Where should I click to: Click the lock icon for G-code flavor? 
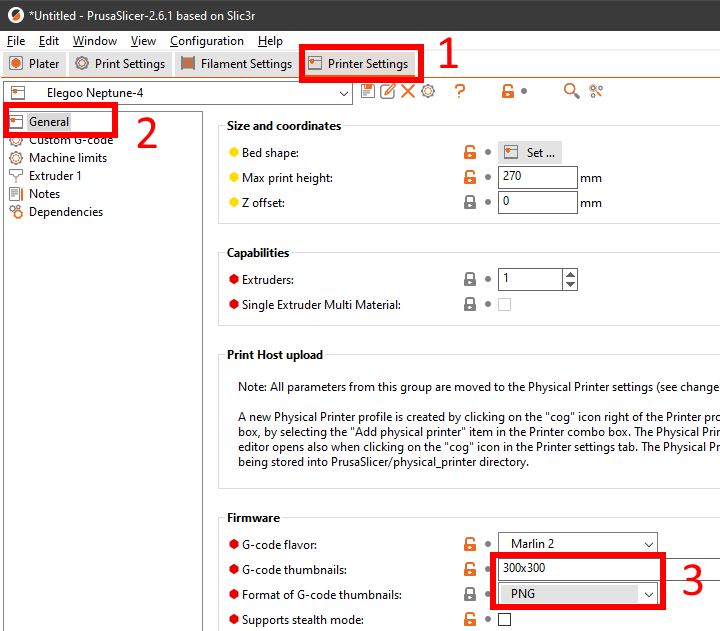(x=470, y=544)
